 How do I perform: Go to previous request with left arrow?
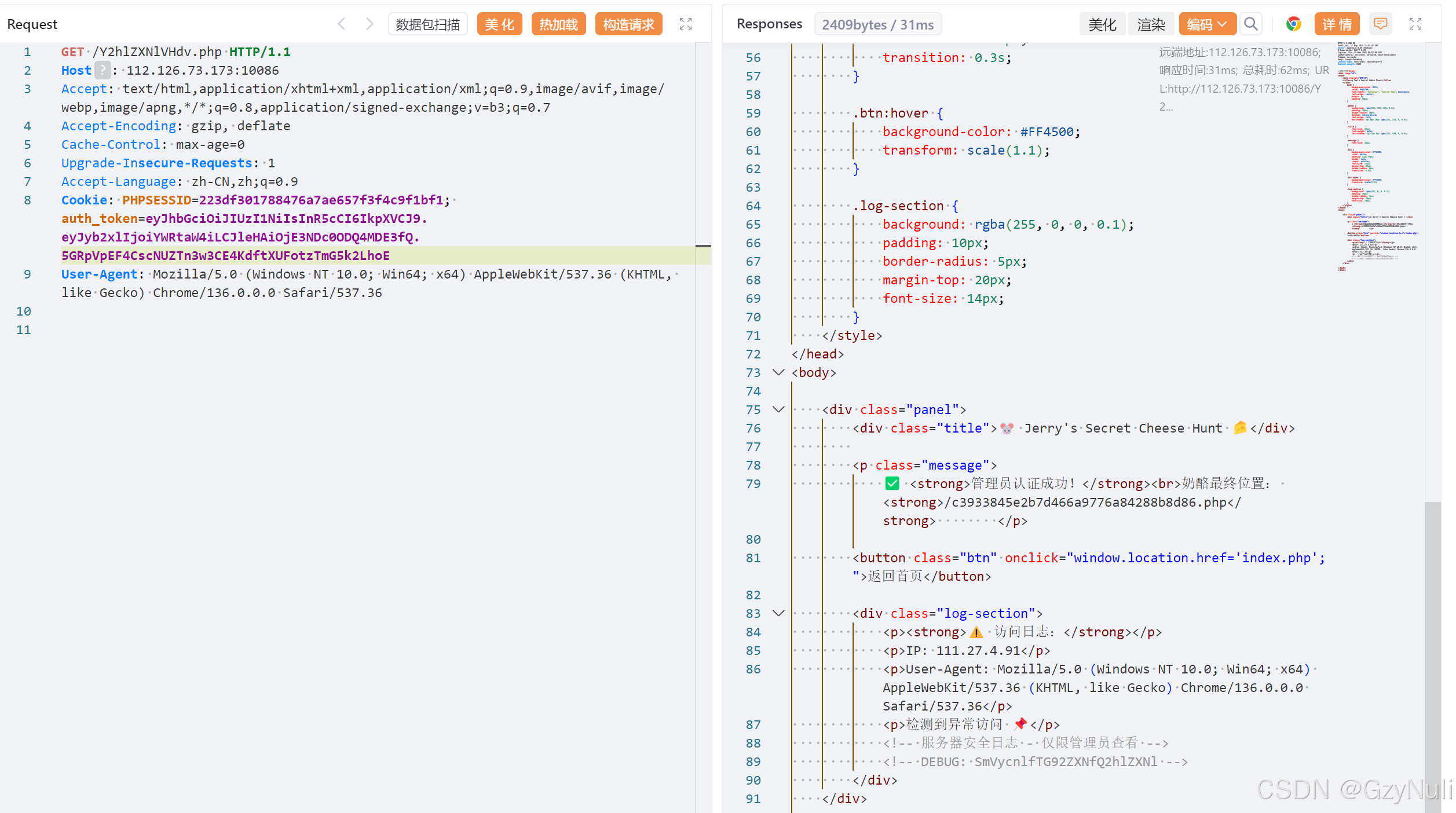[342, 24]
